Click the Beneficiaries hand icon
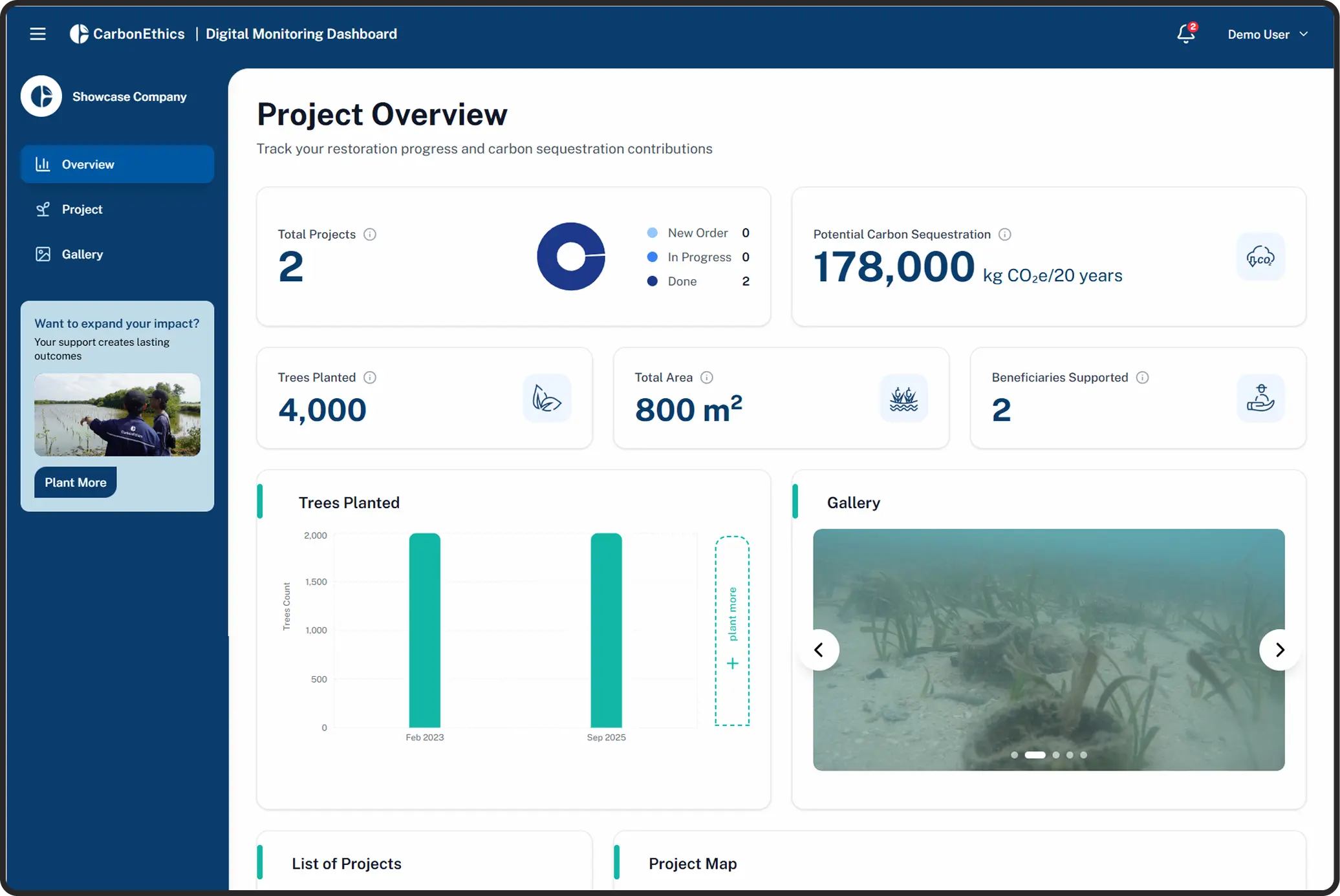This screenshot has width=1340, height=896. tap(1260, 398)
